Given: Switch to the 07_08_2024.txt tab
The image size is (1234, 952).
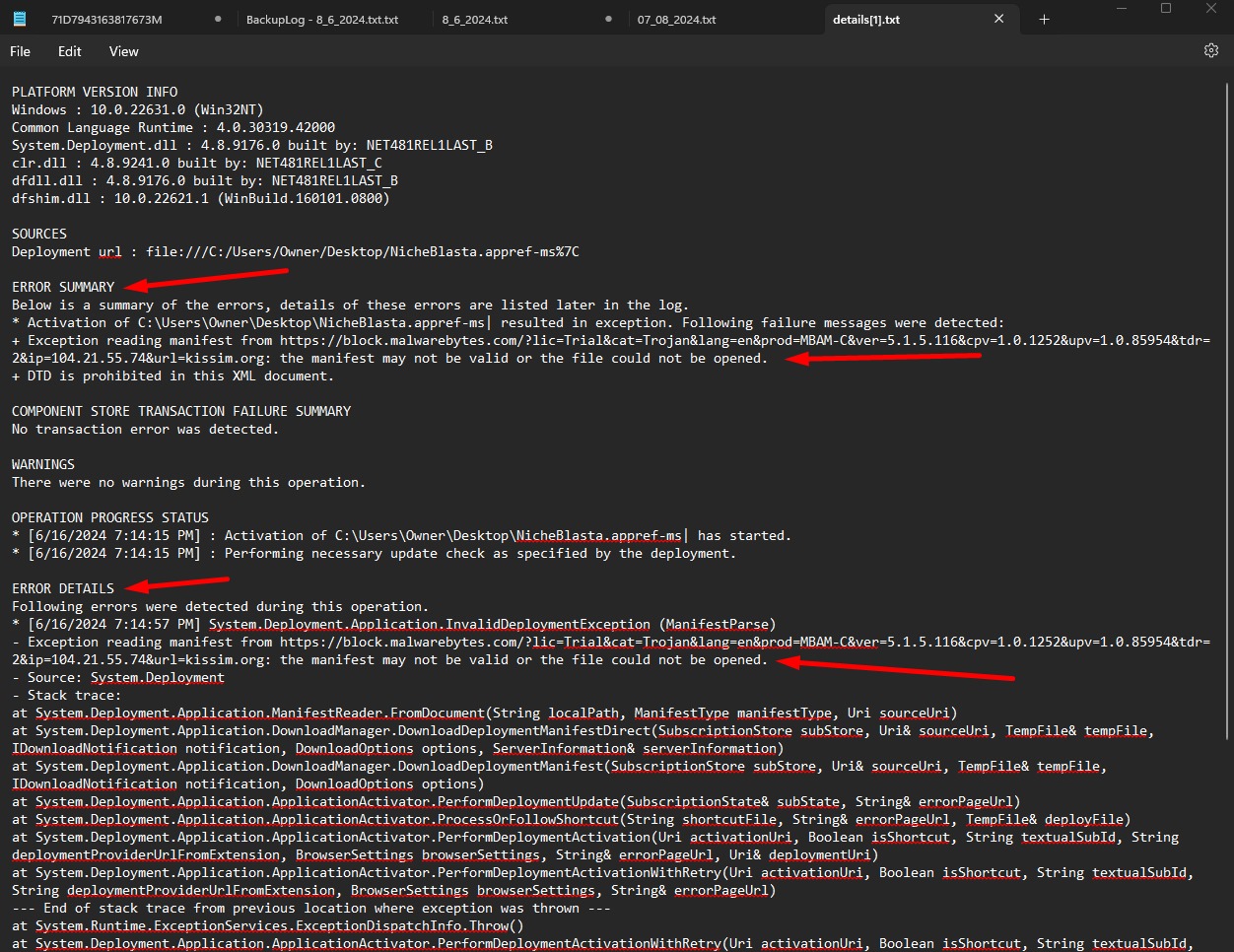Looking at the screenshot, I should click(677, 20).
